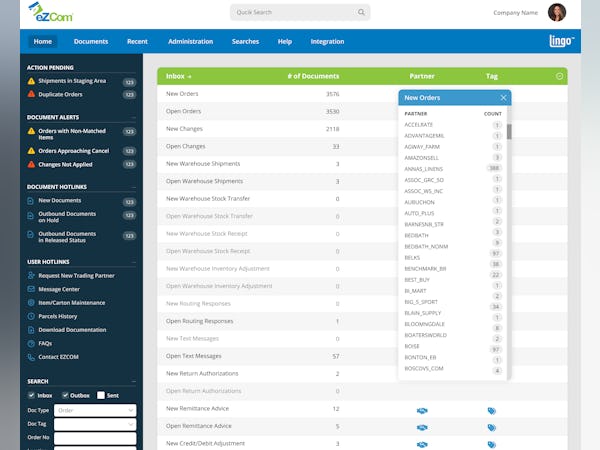Toggle the Outbox search checkbox

point(65,395)
